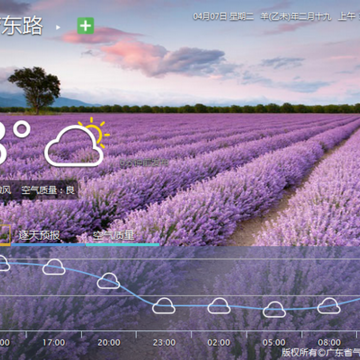The width and height of the screenshot is (360, 360).
Task: Click the 空气质量：良 label
Action: (48, 190)
